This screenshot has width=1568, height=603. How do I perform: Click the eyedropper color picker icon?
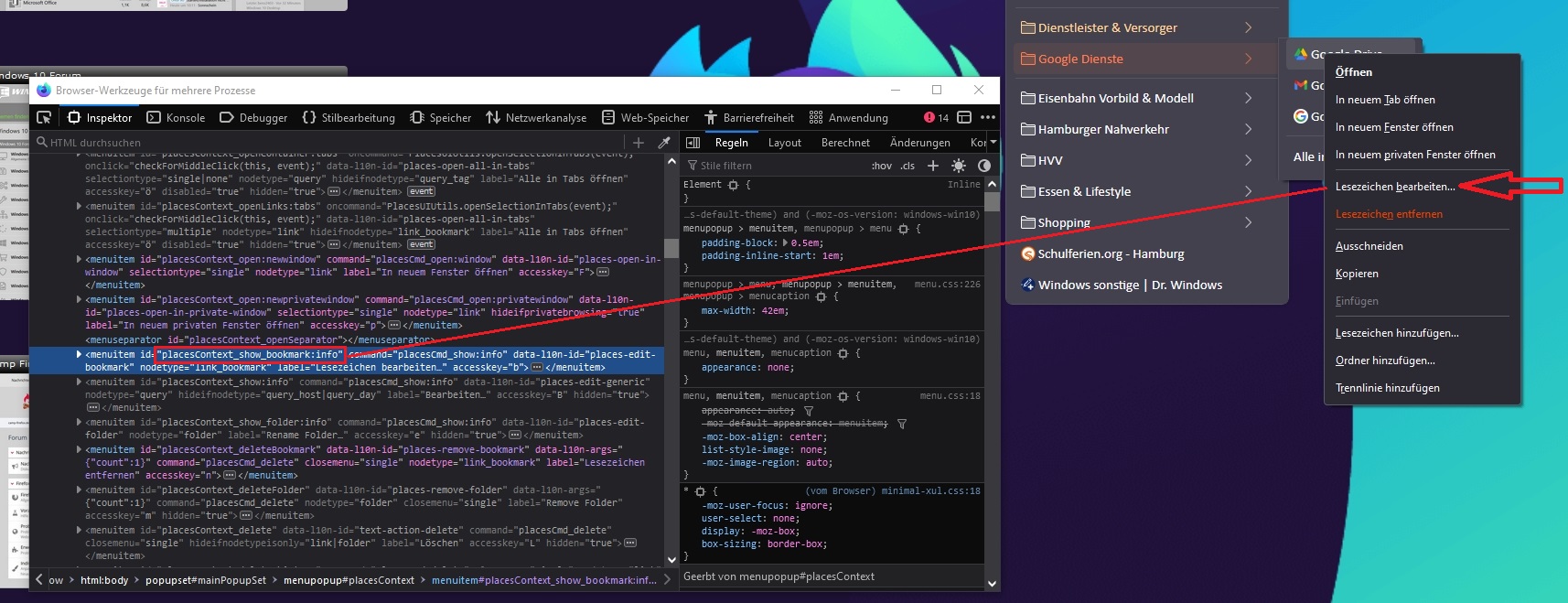click(664, 143)
